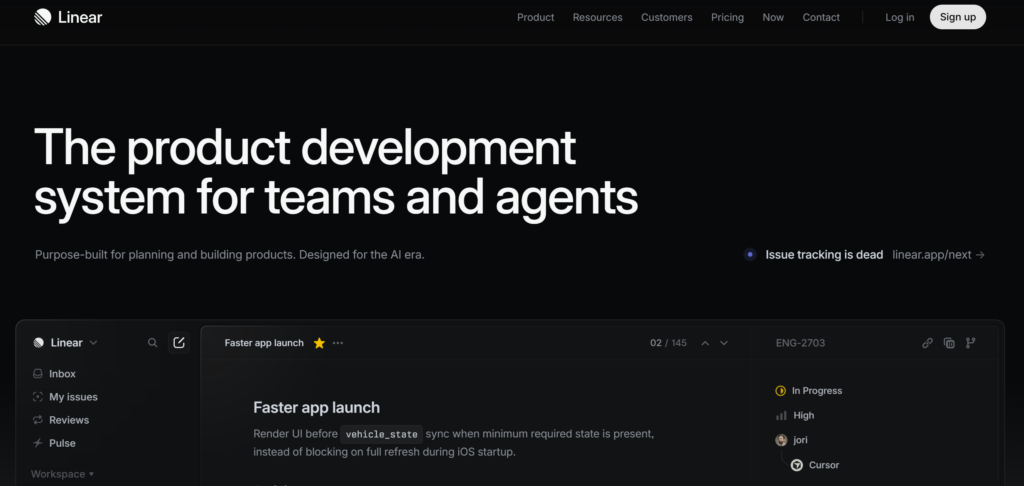Change the assignee jori

click(x=792, y=440)
